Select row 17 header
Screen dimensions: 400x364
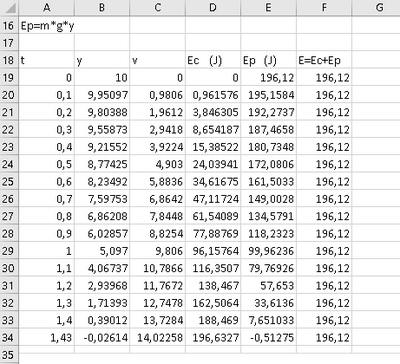9,43
